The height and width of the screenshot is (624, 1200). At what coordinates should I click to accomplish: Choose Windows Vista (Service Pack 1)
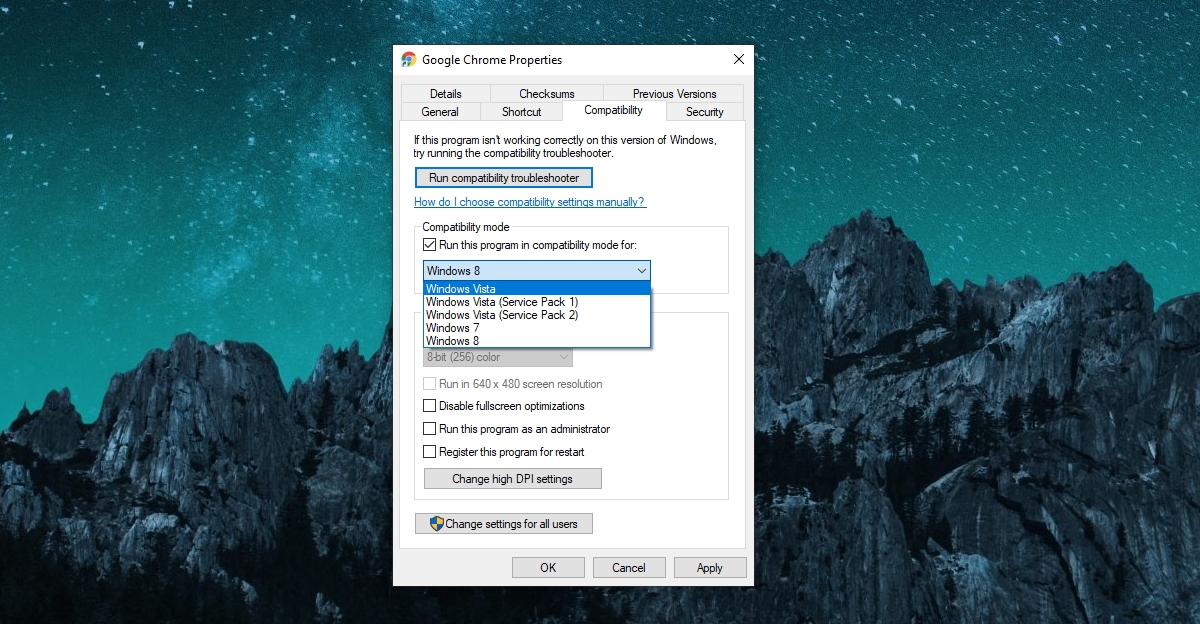[x=537, y=302]
